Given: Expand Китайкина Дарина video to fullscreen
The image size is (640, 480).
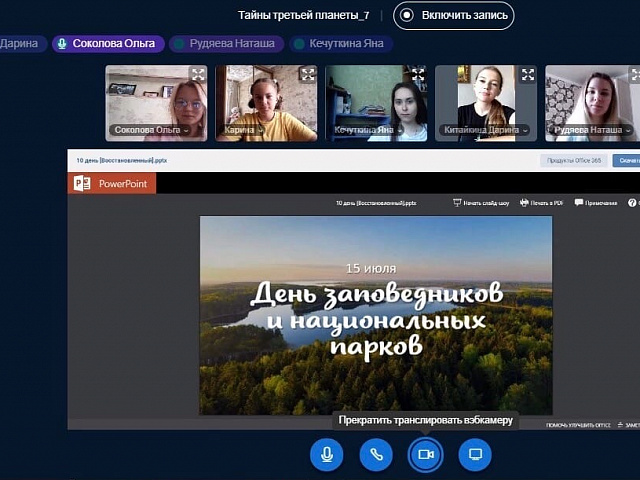Looking at the screenshot, I should (528, 74).
